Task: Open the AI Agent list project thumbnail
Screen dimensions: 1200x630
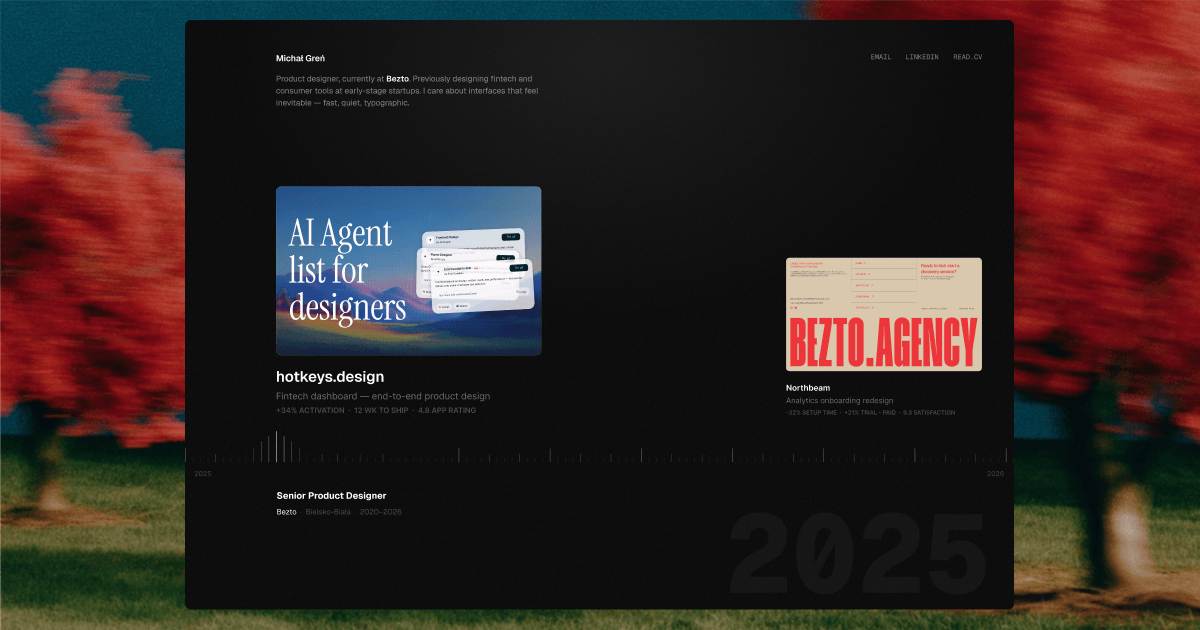Action: (x=409, y=271)
